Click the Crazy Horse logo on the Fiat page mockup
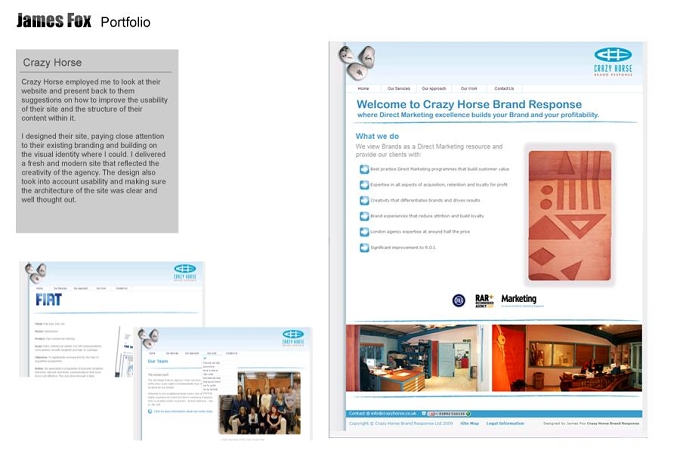This screenshot has height=453, width=680. 185,273
